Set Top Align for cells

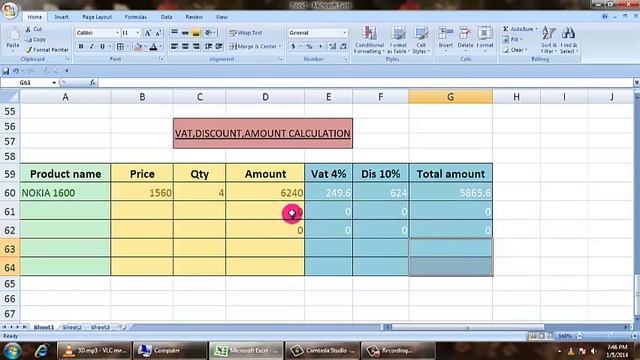(x=174, y=33)
